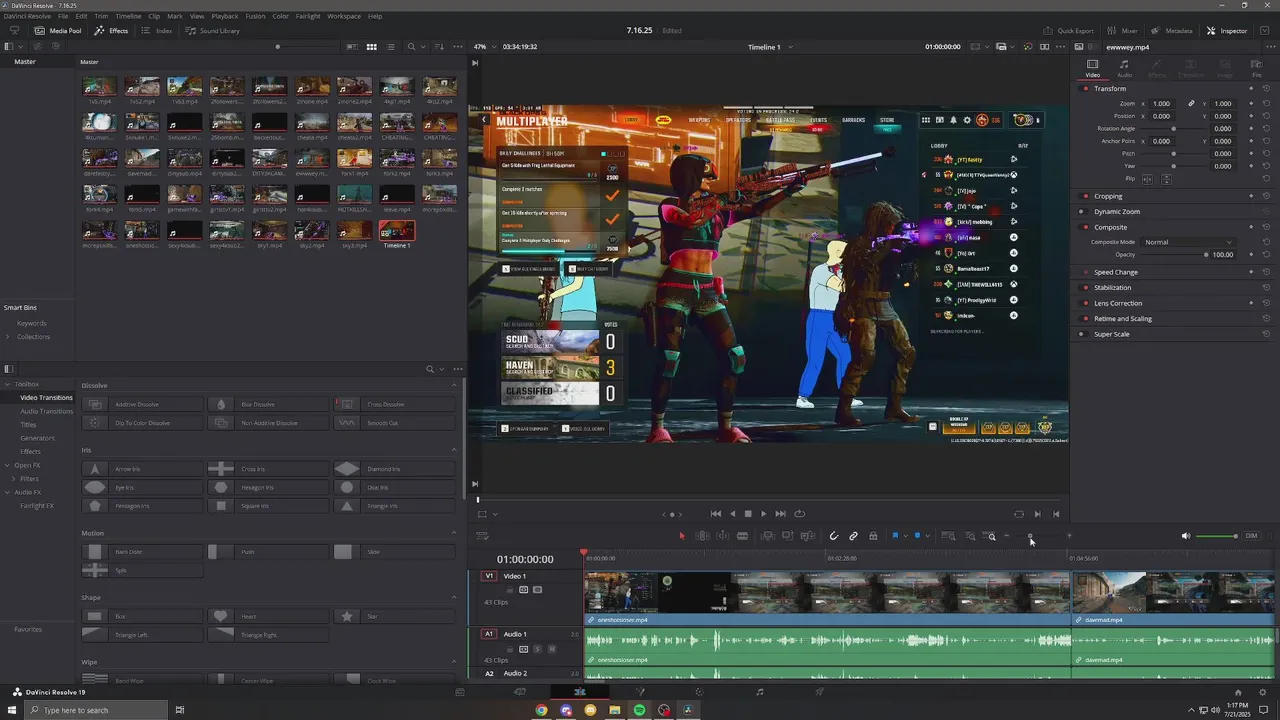Toggle the Position Lock padlock icon
The height and width of the screenshot is (720, 1280).
click(x=873, y=536)
